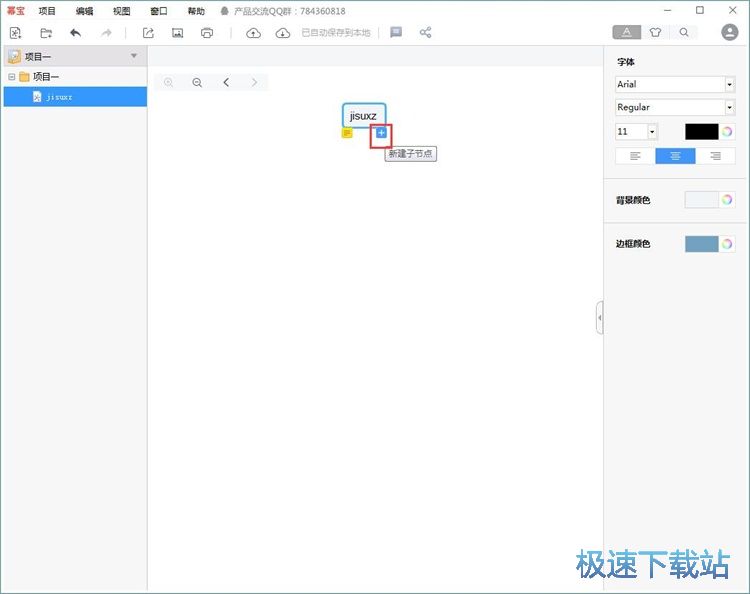Zoom in on the canvas

[x=168, y=82]
